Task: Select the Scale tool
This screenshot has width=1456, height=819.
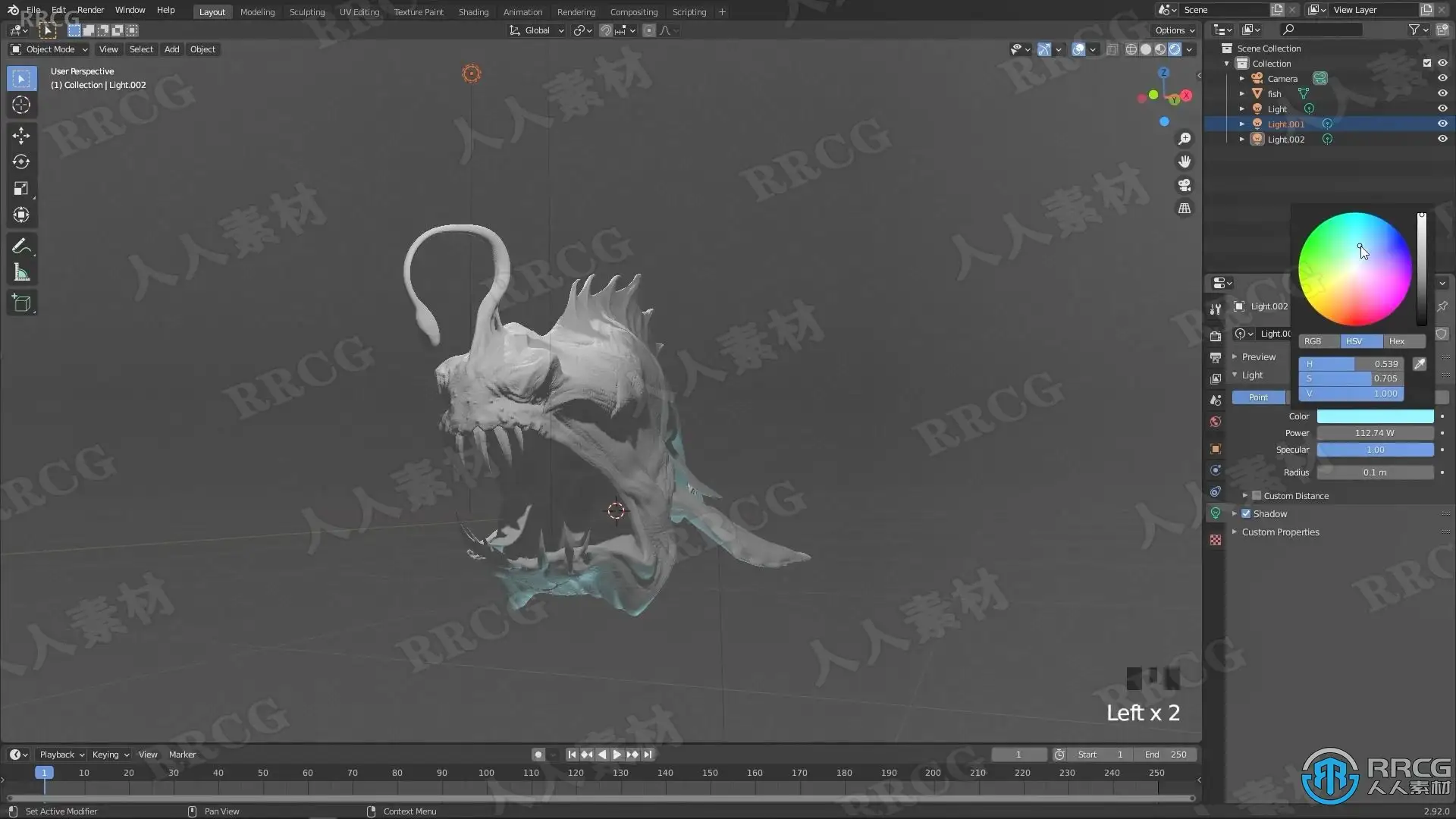Action: tap(21, 188)
